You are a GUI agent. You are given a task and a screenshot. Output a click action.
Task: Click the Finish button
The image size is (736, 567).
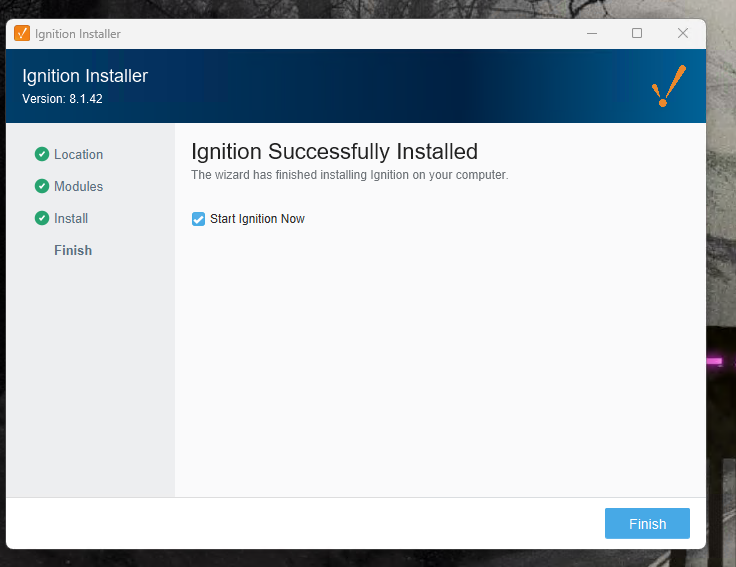pyautogui.click(x=647, y=523)
